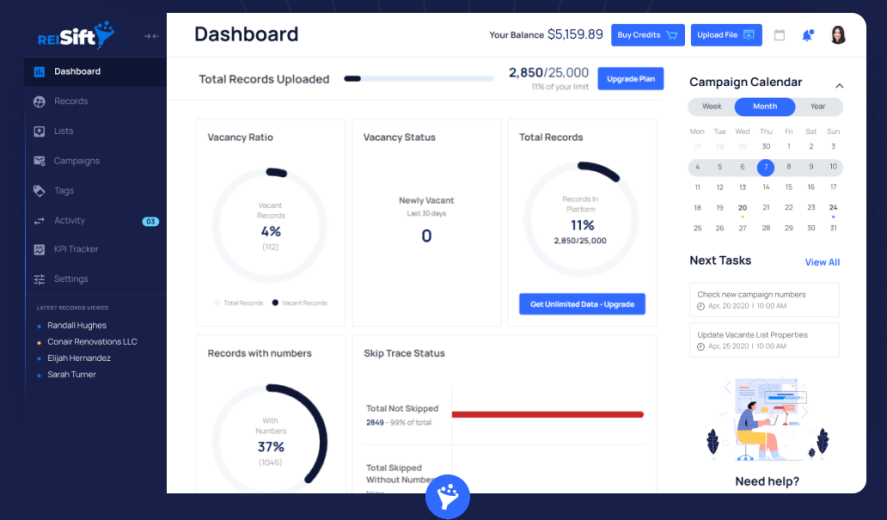Open Randall Hughes record
Viewport: 887px width, 520px height.
pyautogui.click(x=77, y=325)
